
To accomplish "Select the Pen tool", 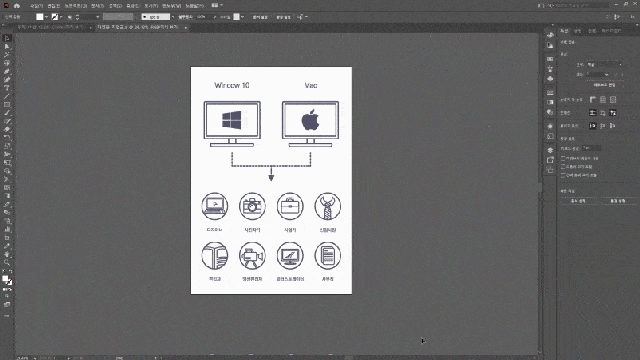I will click(7, 71).
